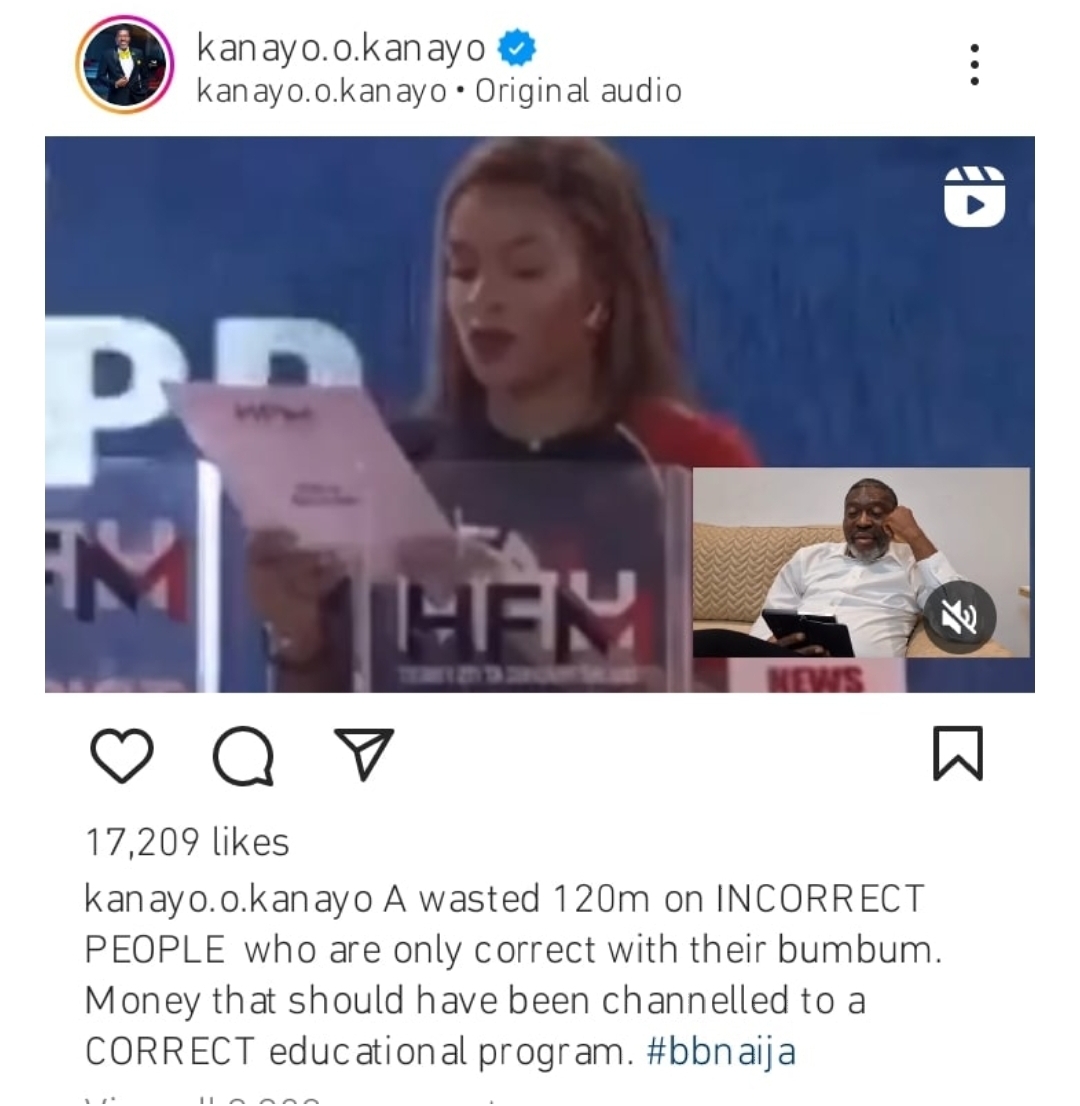Viewport: 1080px width, 1106px height.
Task: Tap the blue verified badge
Action: [517, 48]
